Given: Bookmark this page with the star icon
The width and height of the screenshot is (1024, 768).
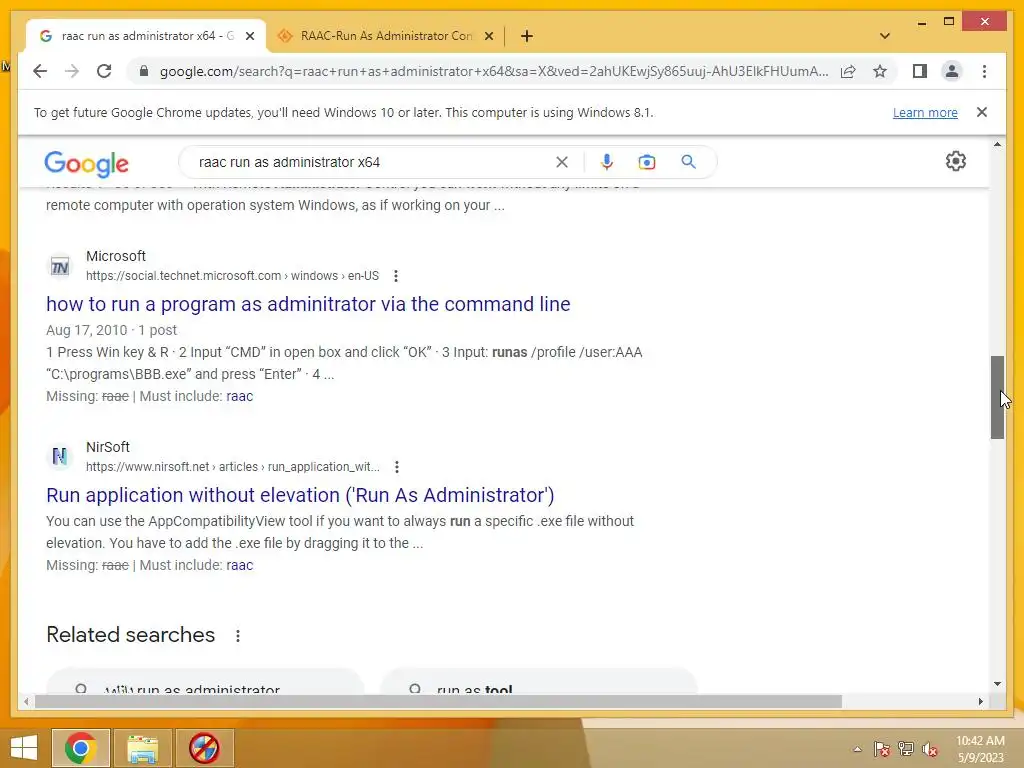Looking at the screenshot, I should point(880,71).
